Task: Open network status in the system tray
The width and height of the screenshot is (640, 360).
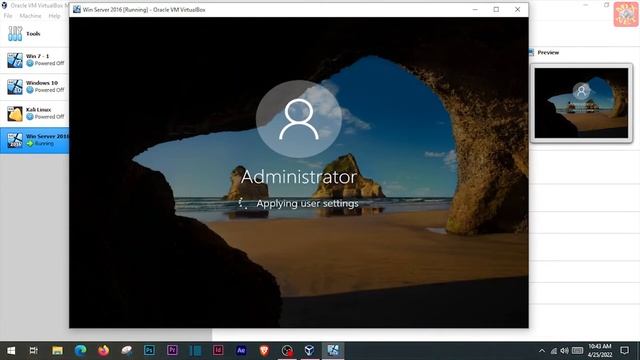Action: tap(553, 351)
